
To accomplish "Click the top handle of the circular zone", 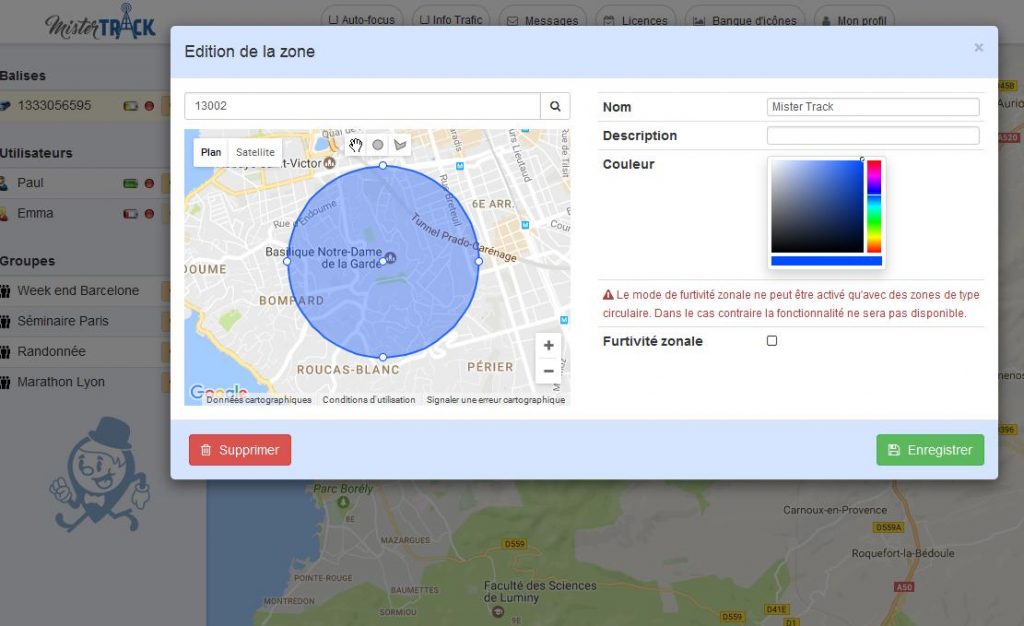I will coord(383,166).
